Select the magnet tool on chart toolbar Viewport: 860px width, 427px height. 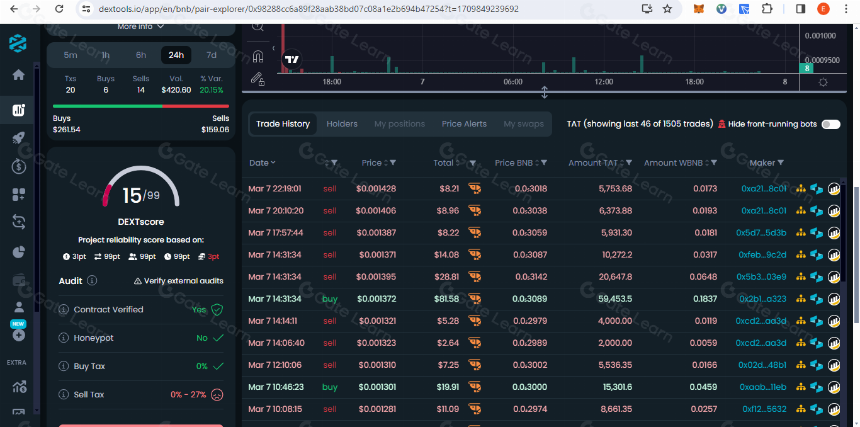(x=258, y=56)
